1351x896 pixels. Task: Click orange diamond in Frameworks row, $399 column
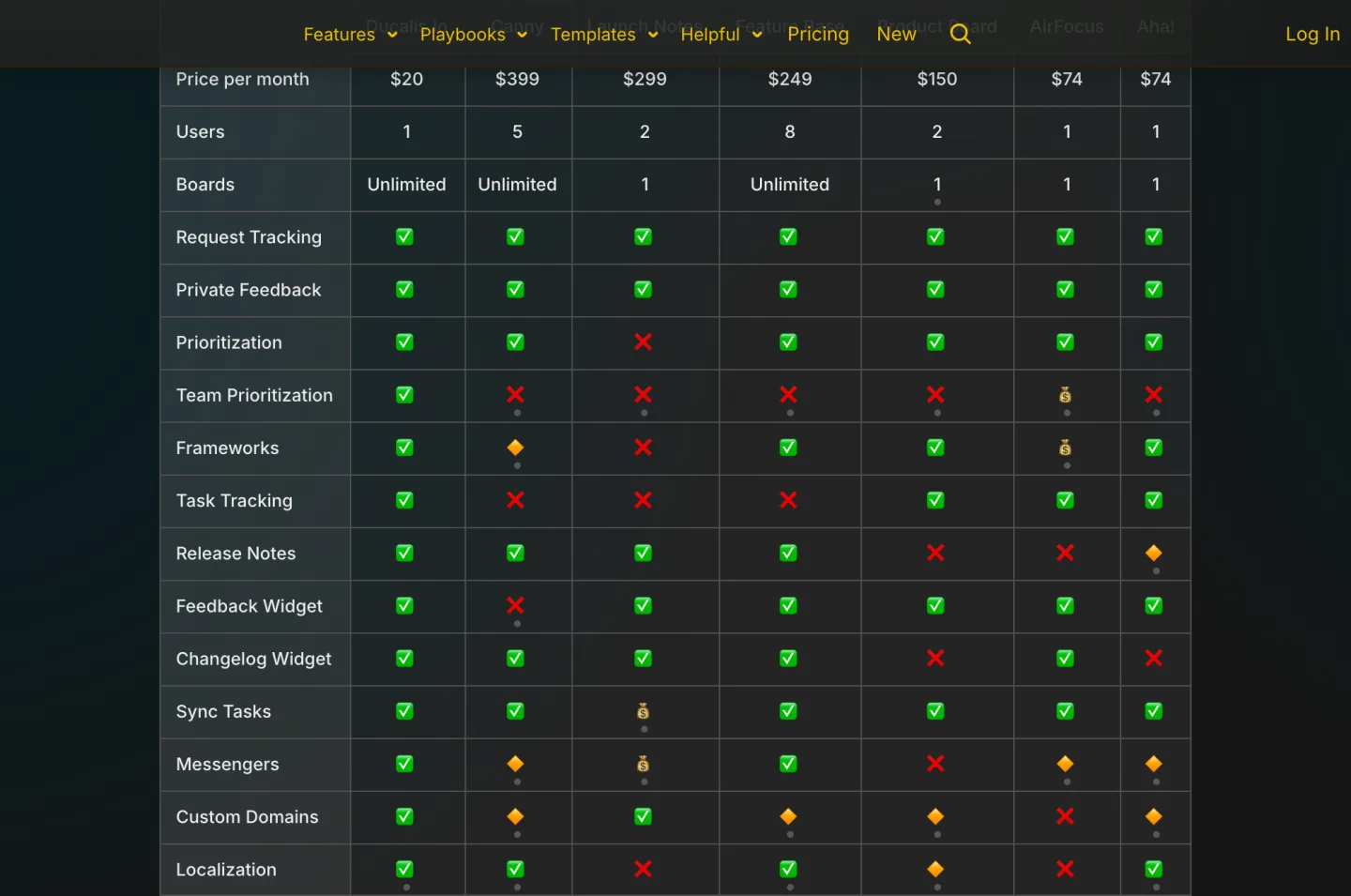click(x=515, y=448)
